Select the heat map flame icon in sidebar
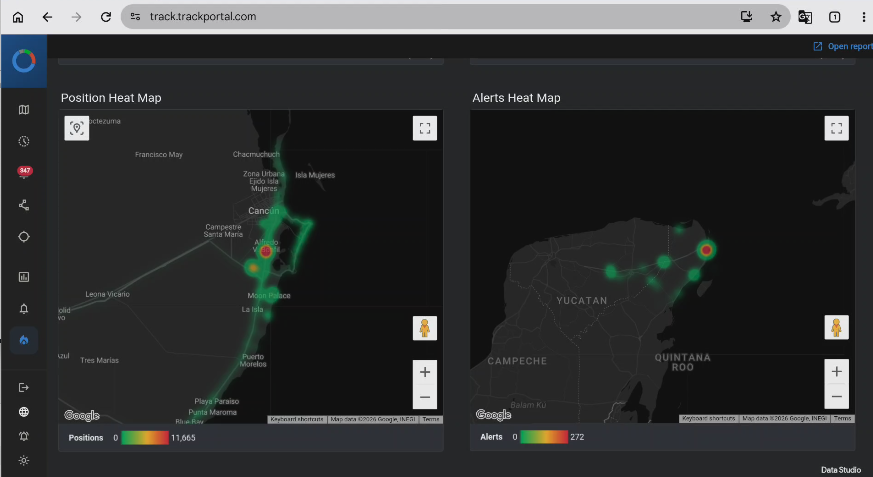The width and height of the screenshot is (873, 477). (23, 340)
